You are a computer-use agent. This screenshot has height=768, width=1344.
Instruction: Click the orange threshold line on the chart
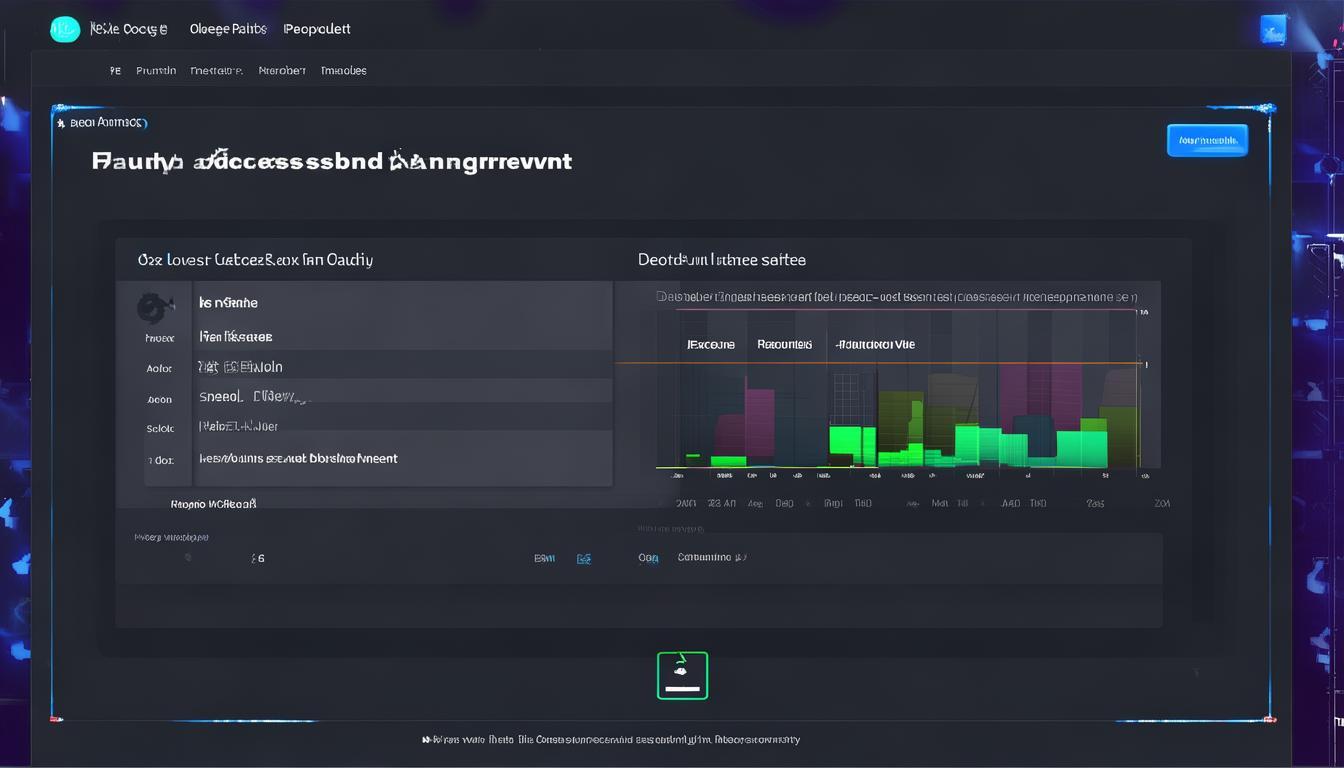tap(900, 362)
